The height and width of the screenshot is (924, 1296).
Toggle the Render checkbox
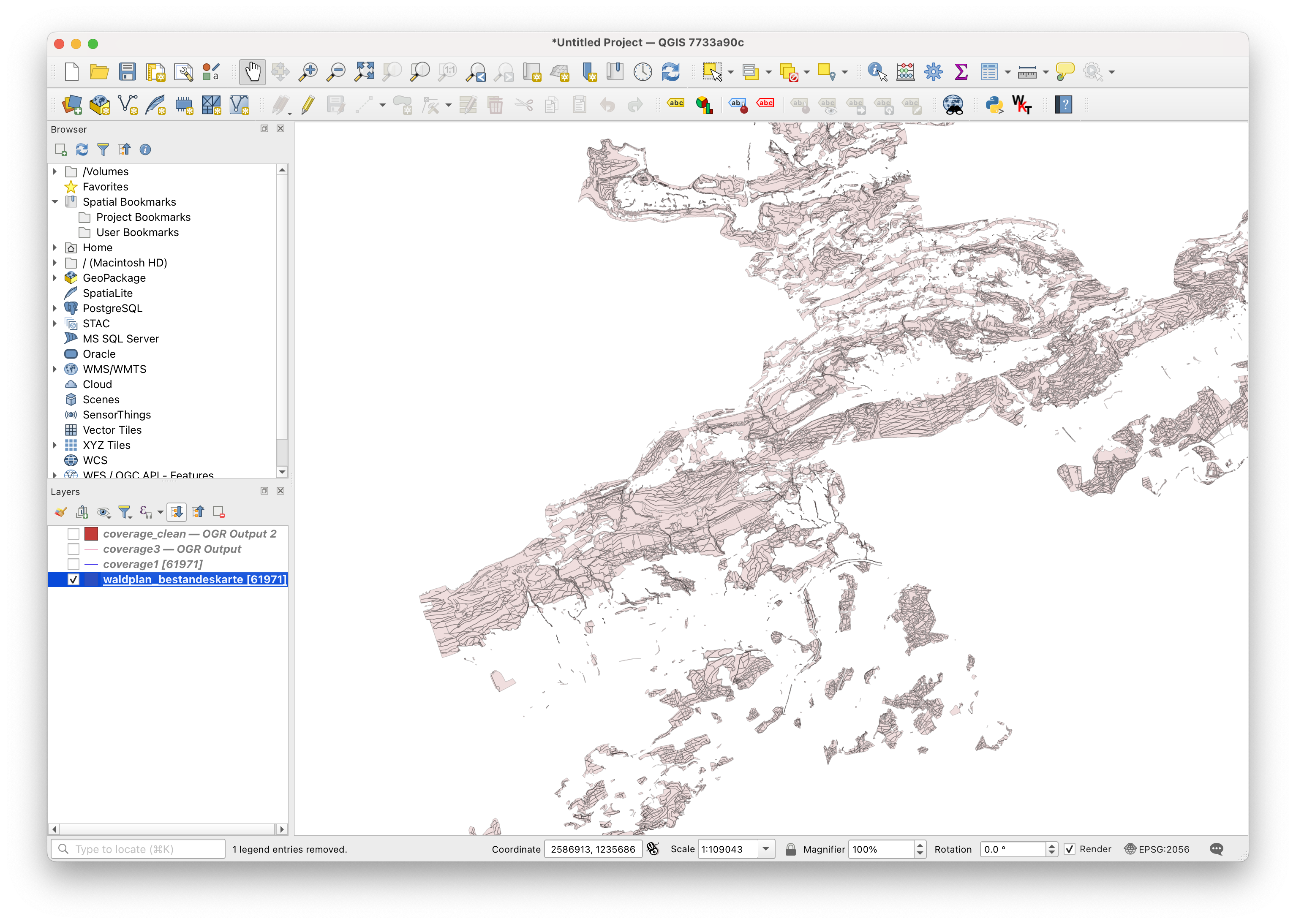coord(1070,849)
